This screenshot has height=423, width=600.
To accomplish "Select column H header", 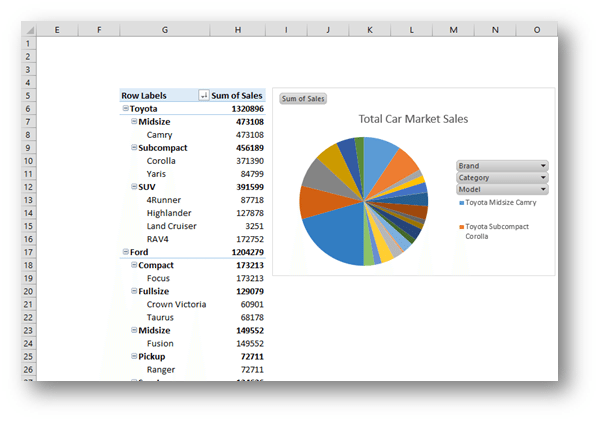I will (x=238, y=30).
